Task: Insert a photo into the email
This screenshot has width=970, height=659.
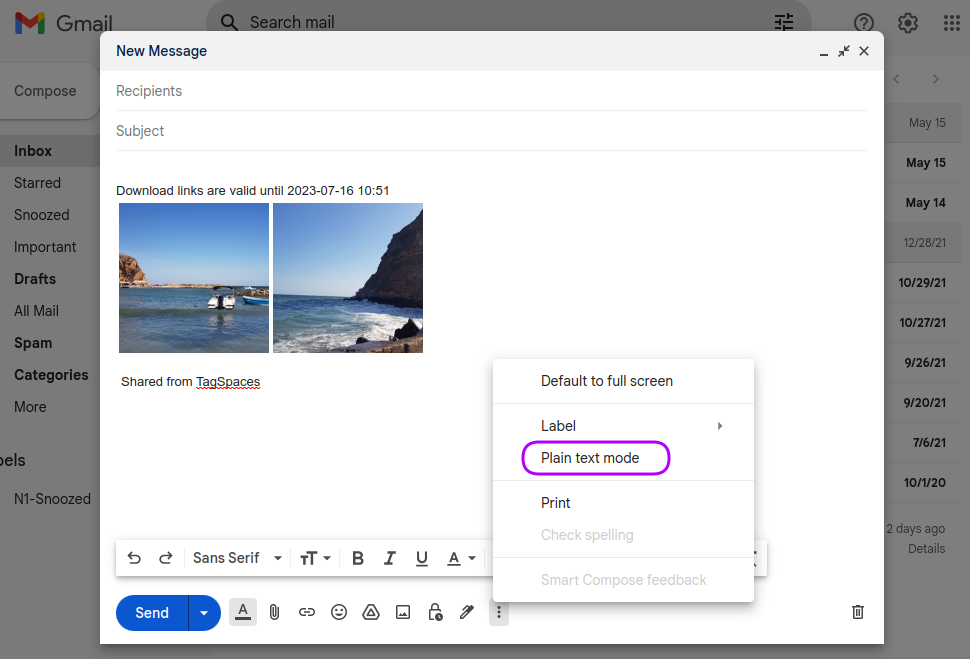Action: [x=402, y=612]
